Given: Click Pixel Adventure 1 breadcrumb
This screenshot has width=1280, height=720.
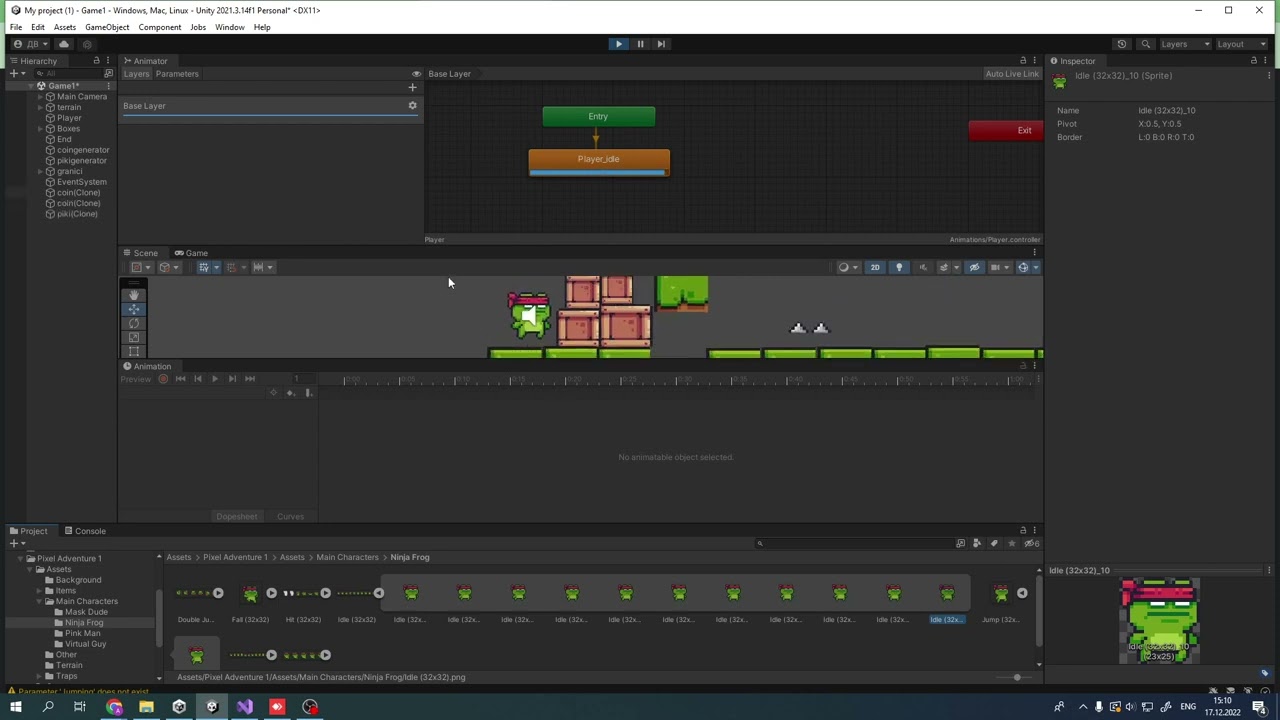Looking at the screenshot, I should pyautogui.click(x=235, y=557).
